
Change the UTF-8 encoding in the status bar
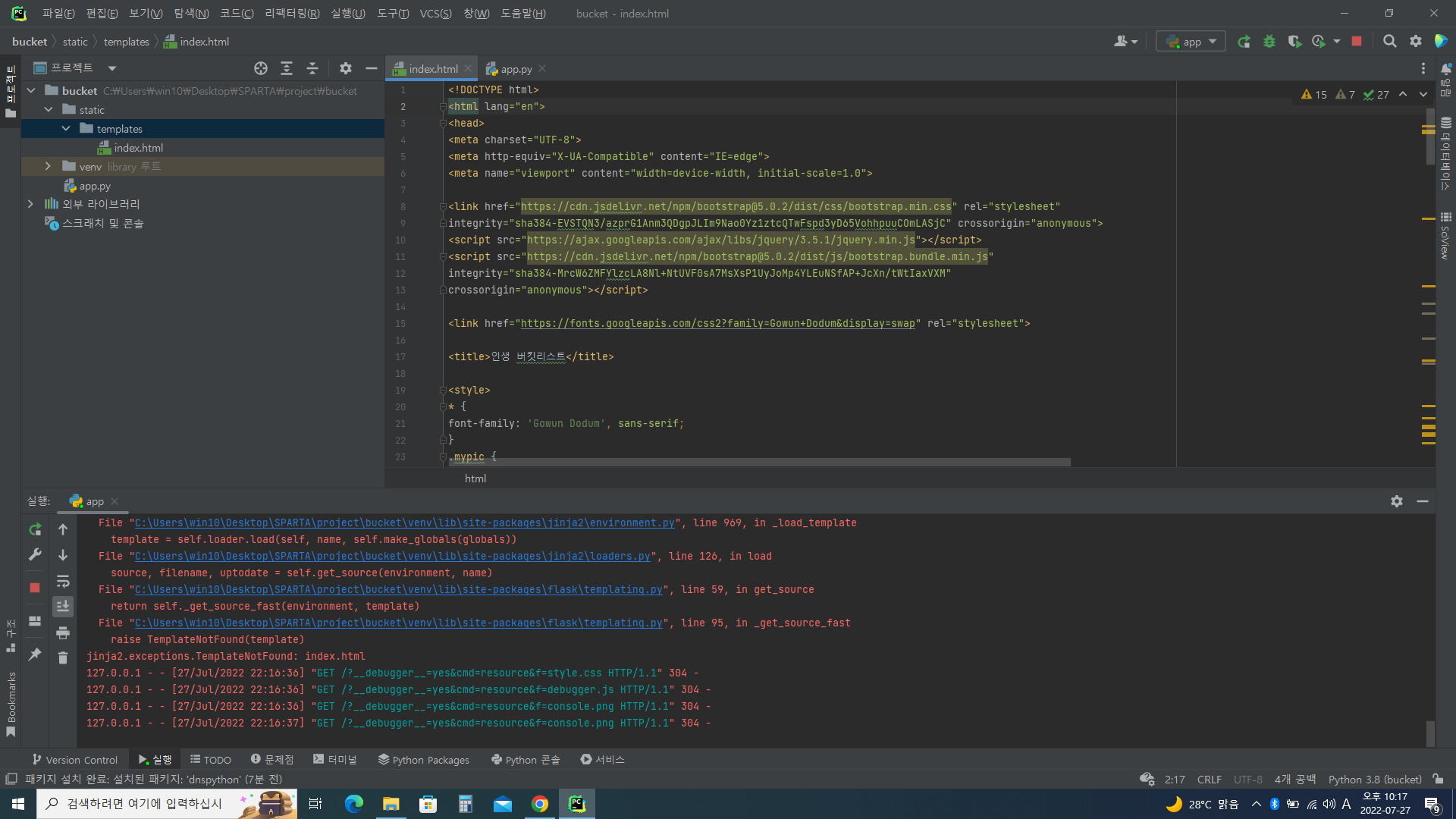1247,779
